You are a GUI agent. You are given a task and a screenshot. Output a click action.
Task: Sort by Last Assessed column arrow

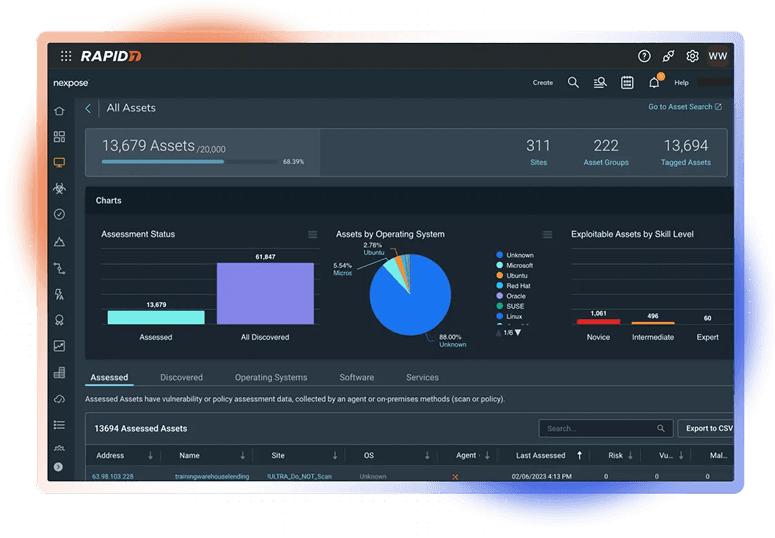click(x=579, y=455)
